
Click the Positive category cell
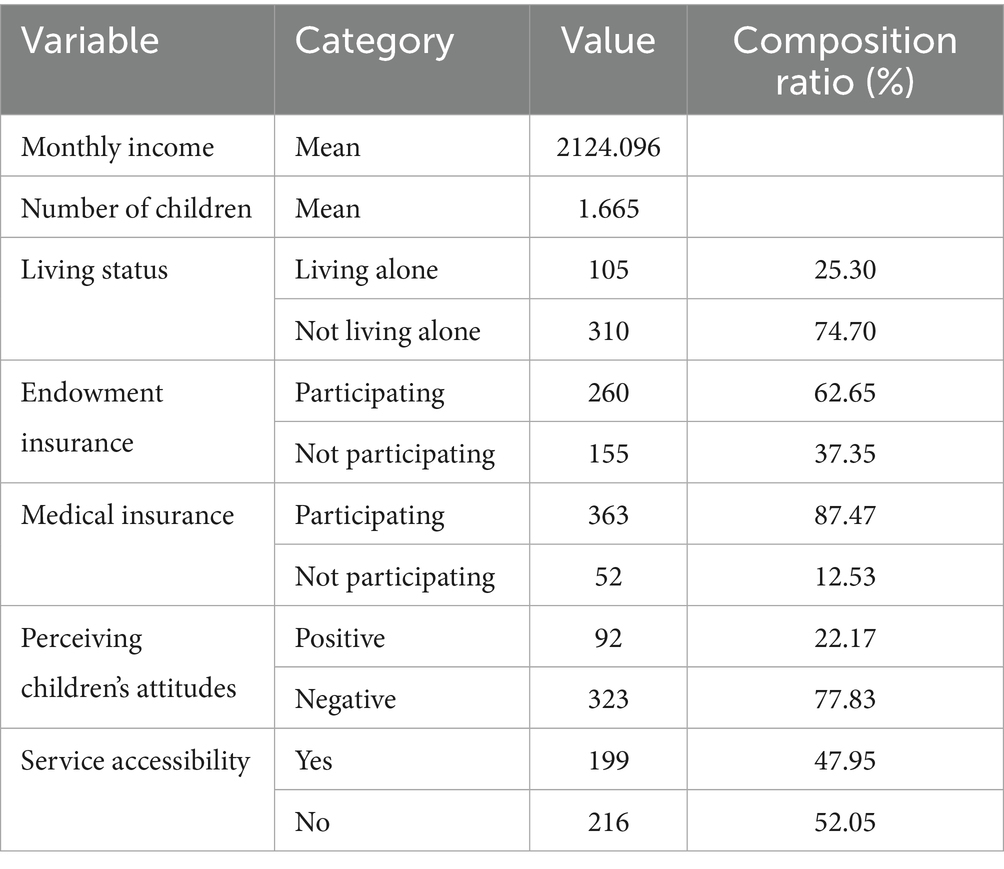(x=340, y=638)
